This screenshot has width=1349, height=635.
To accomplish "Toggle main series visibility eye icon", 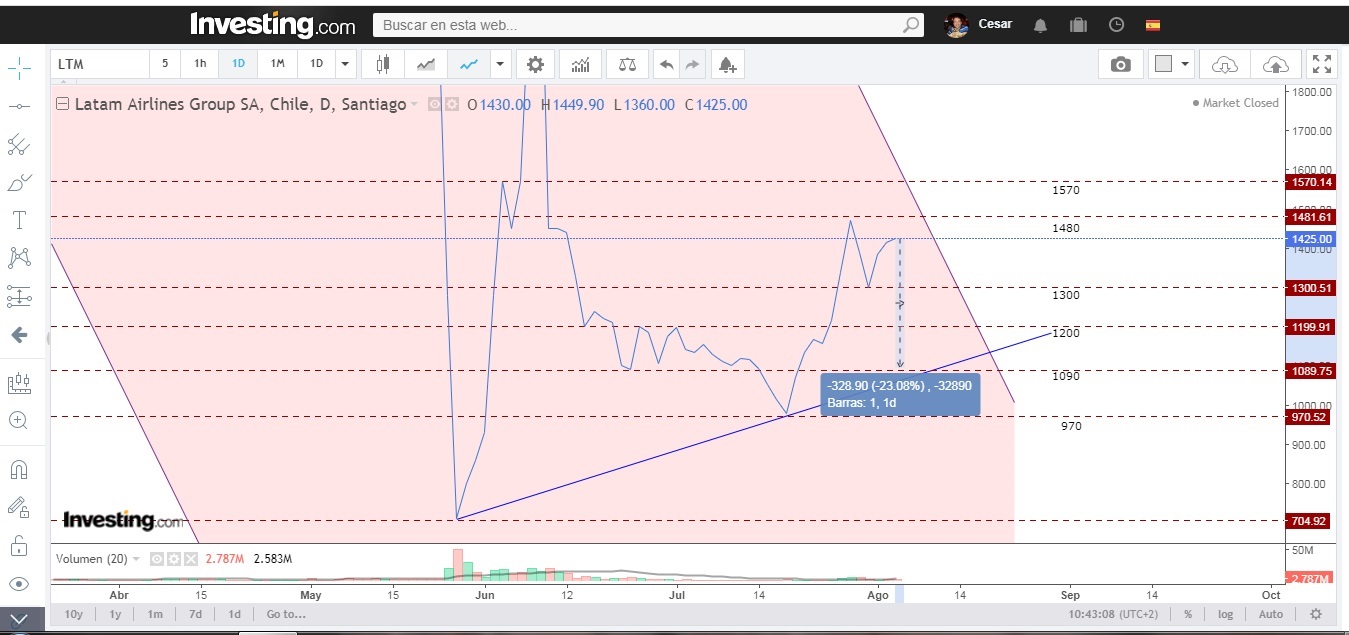I will click(x=434, y=104).
